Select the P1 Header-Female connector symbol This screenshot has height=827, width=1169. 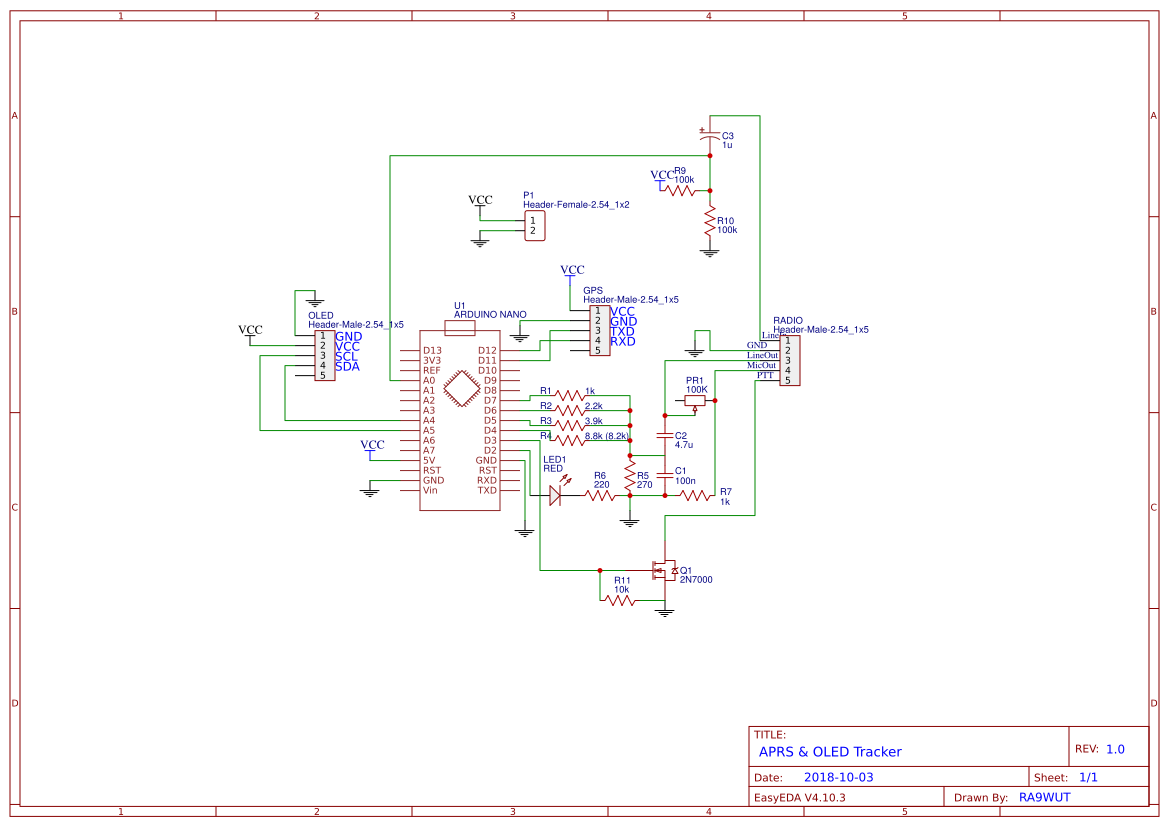click(536, 224)
